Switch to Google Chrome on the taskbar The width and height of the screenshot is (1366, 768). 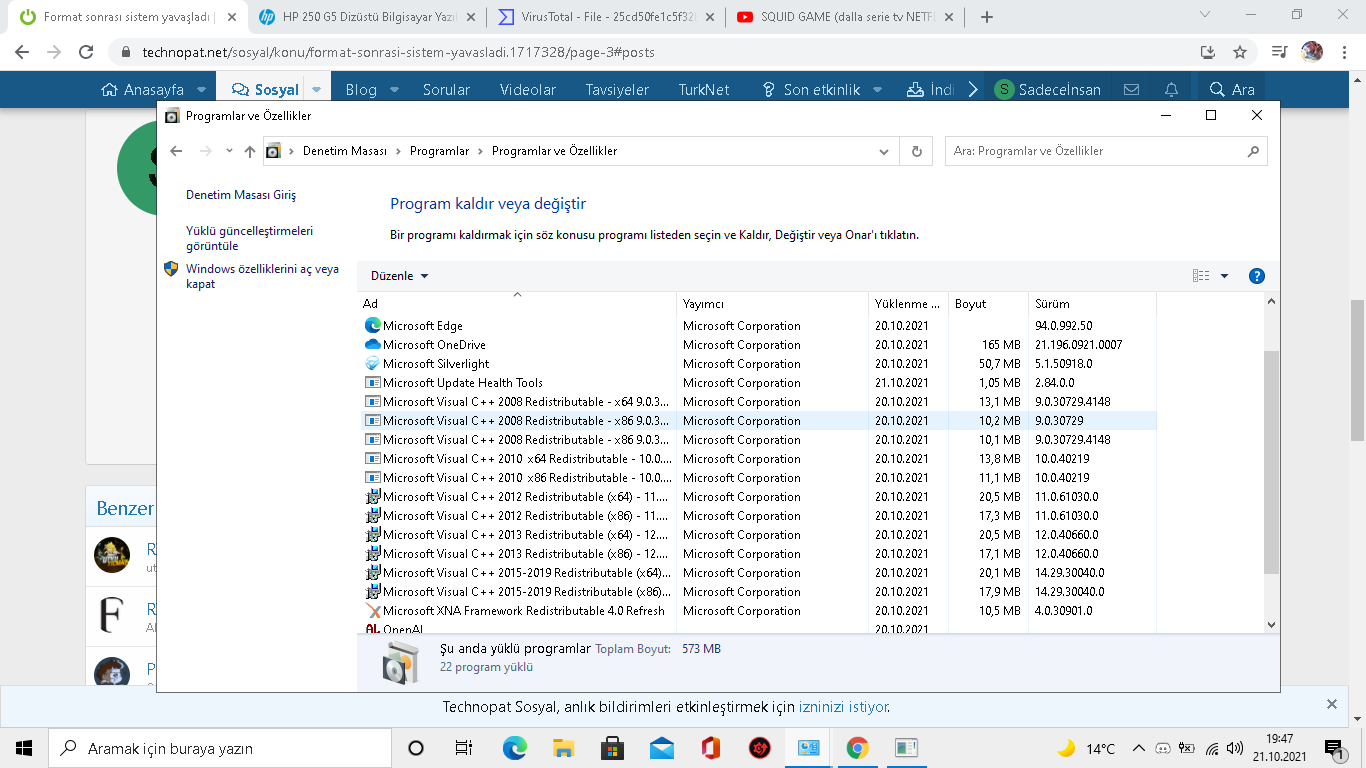[857, 748]
